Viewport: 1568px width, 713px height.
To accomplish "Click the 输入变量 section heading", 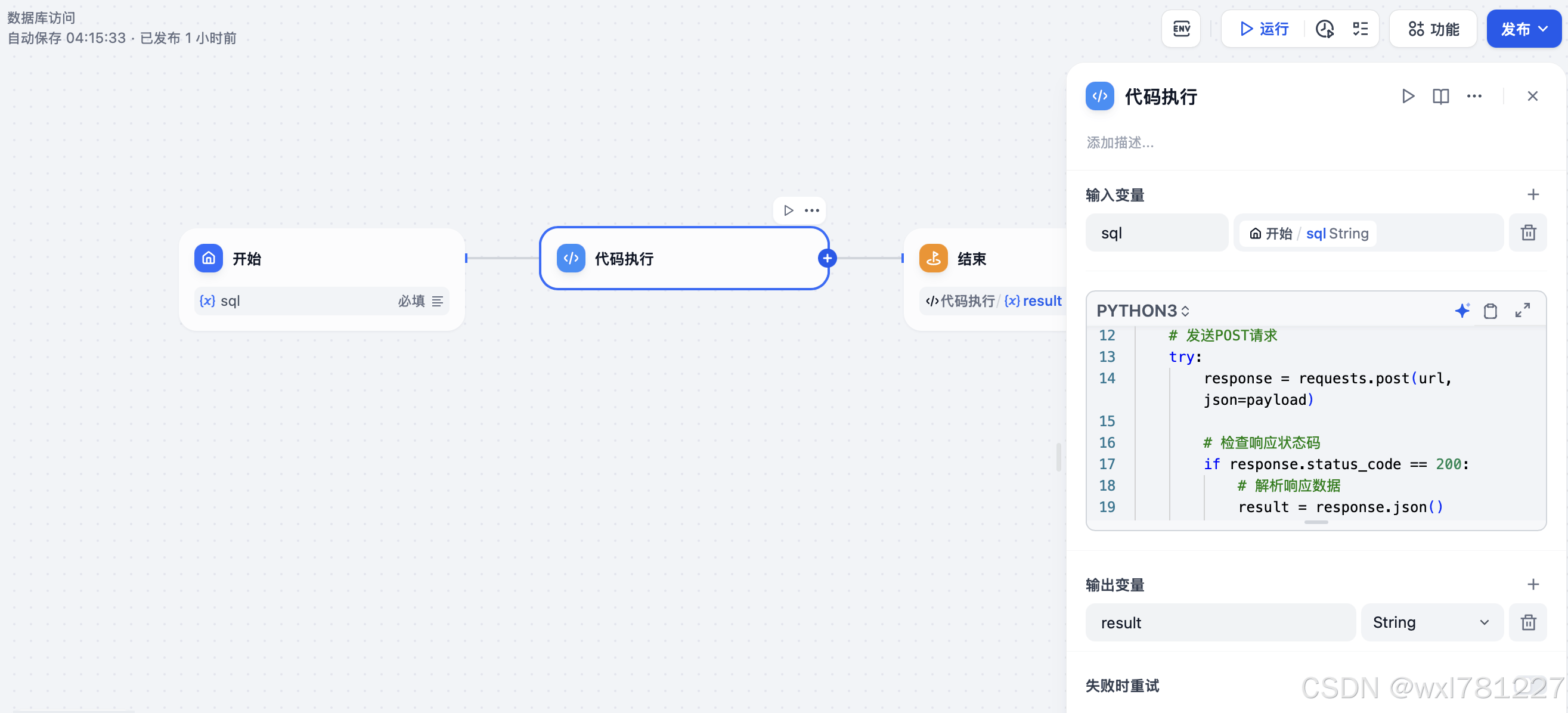I will tap(1115, 196).
